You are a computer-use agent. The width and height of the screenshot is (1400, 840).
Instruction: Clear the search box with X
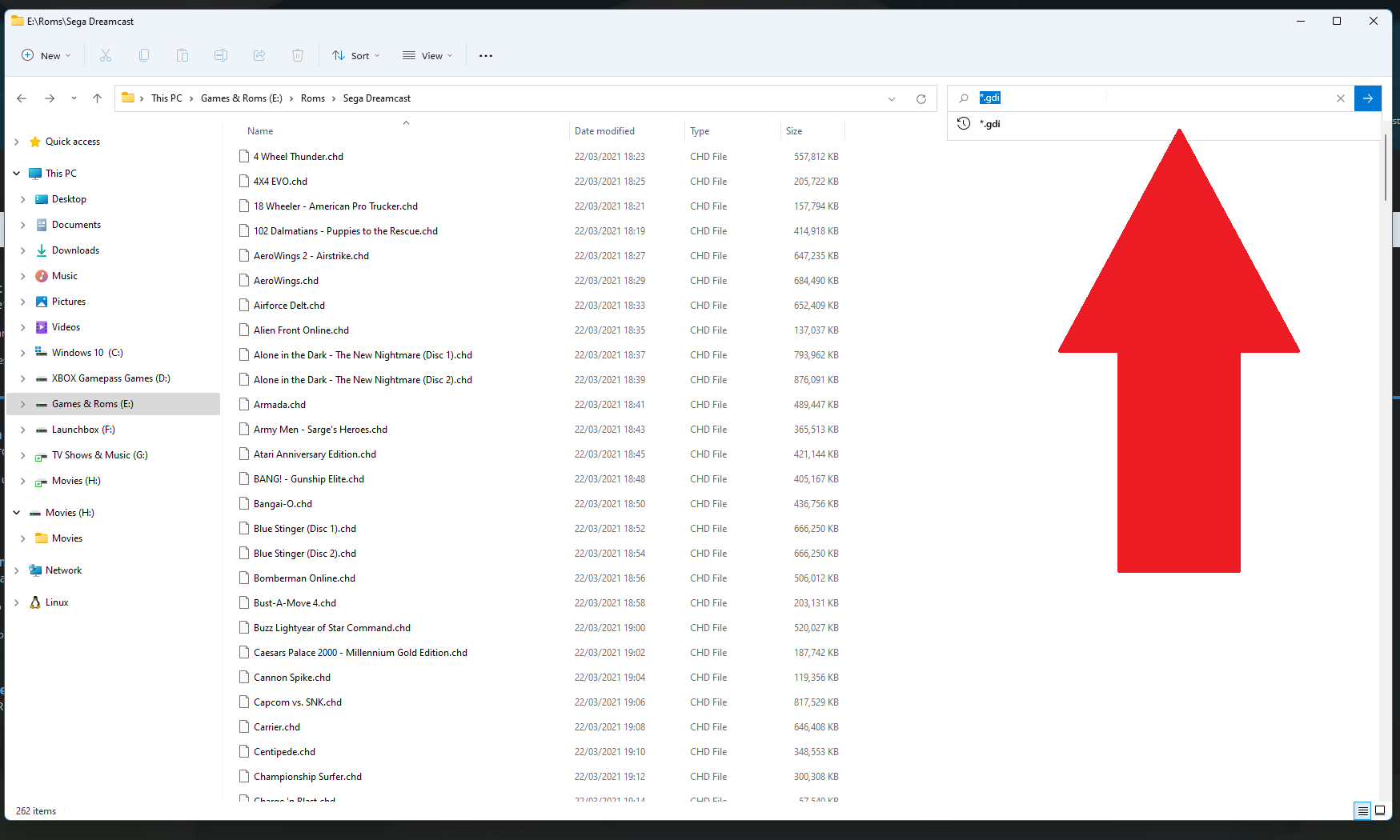(x=1341, y=98)
